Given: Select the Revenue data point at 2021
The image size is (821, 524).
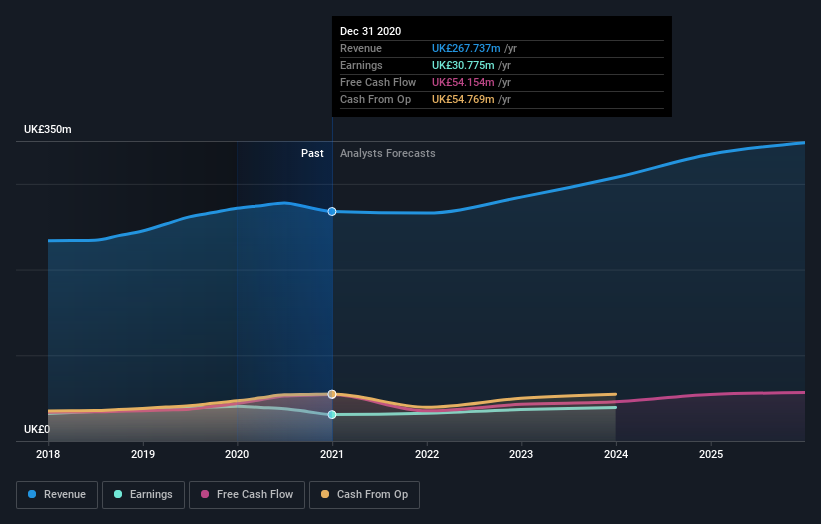Looking at the screenshot, I should click(x=332, y=211).
